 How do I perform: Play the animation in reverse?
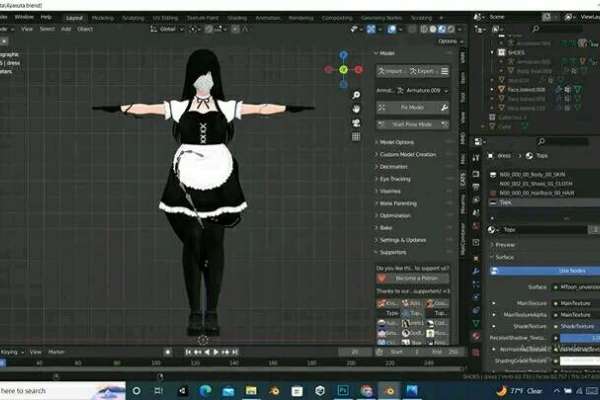[207, 352]
